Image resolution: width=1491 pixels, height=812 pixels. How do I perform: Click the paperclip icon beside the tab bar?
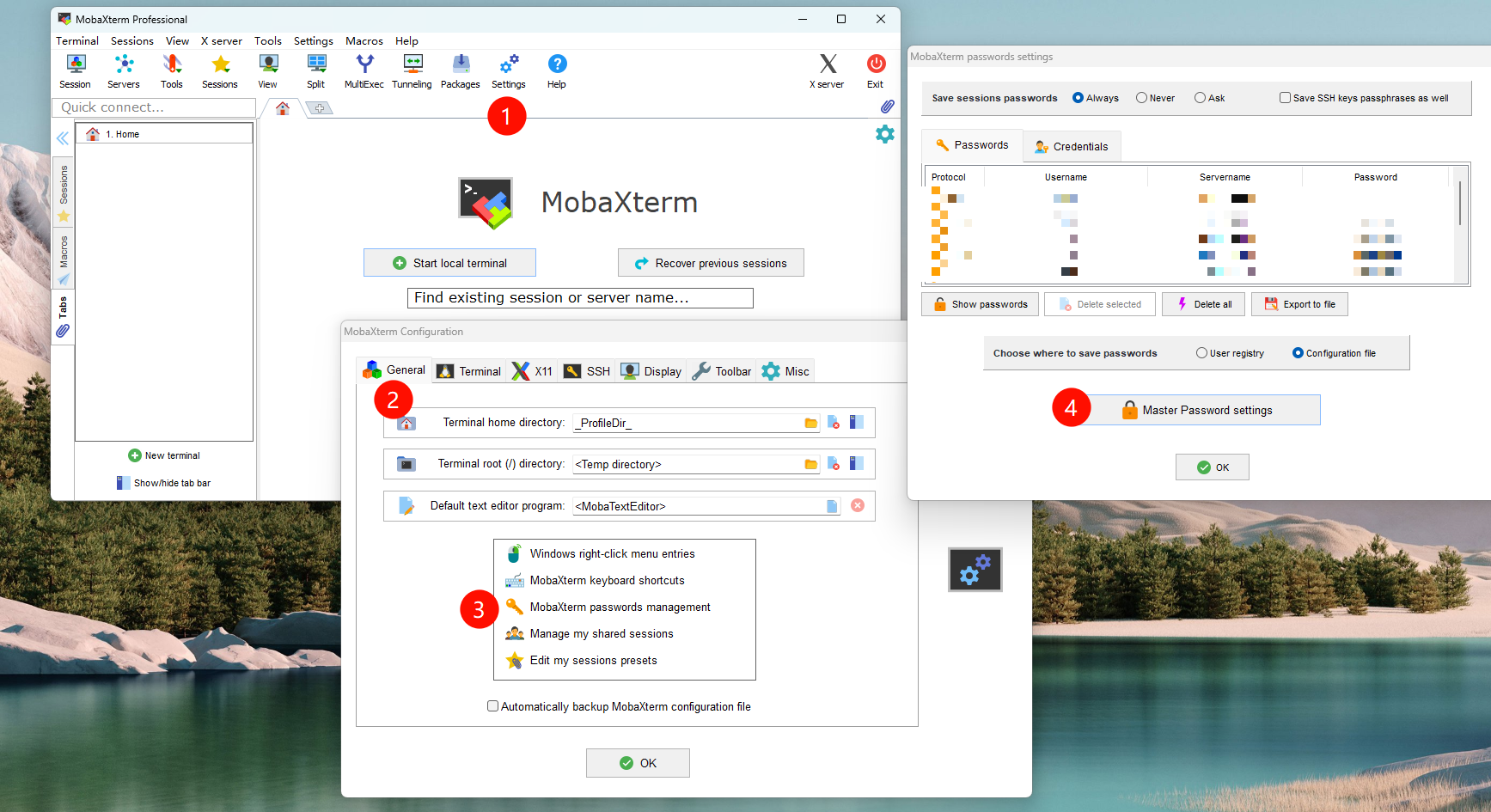[887, 107]
